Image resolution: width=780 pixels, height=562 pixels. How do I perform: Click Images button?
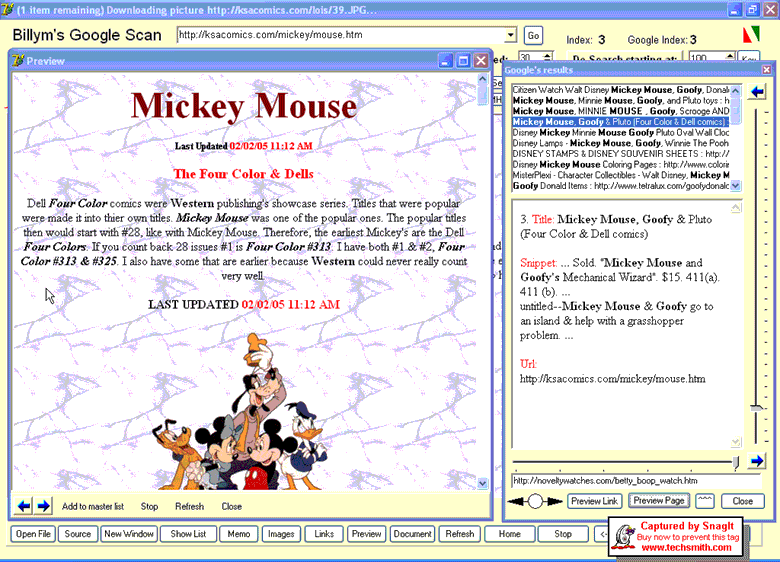(x=281, y=534)
